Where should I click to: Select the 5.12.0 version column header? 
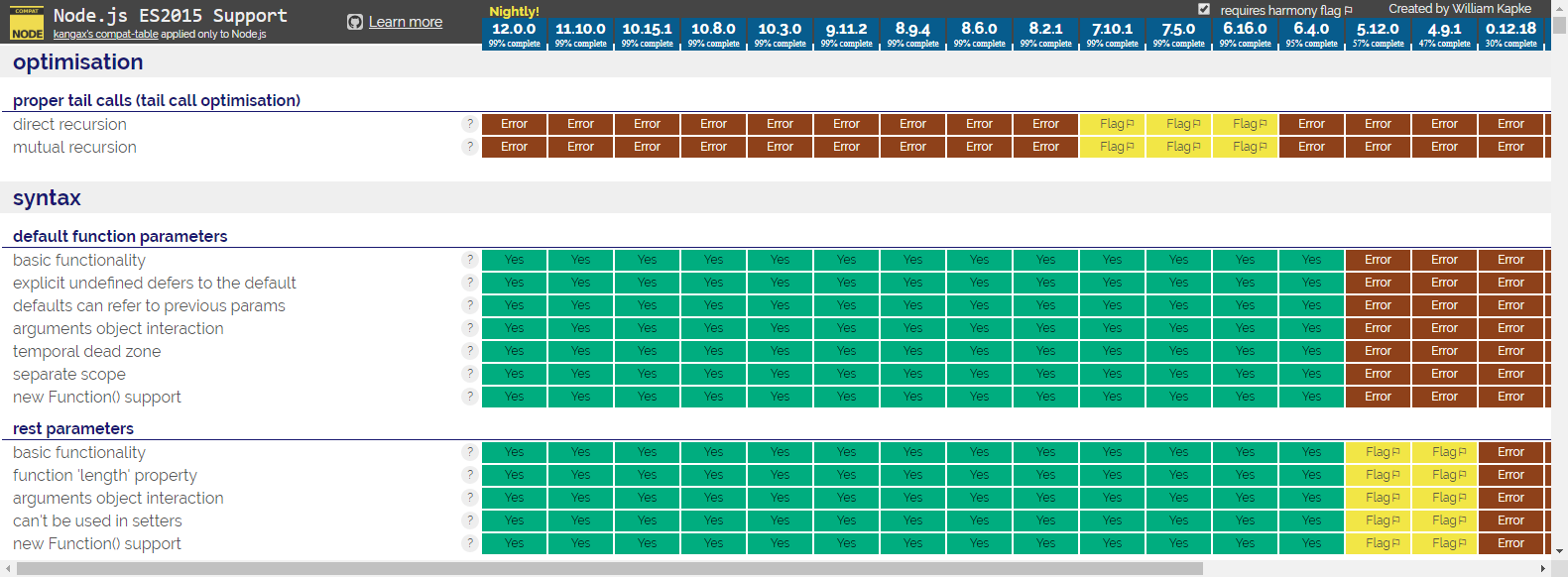(1378, 34)
